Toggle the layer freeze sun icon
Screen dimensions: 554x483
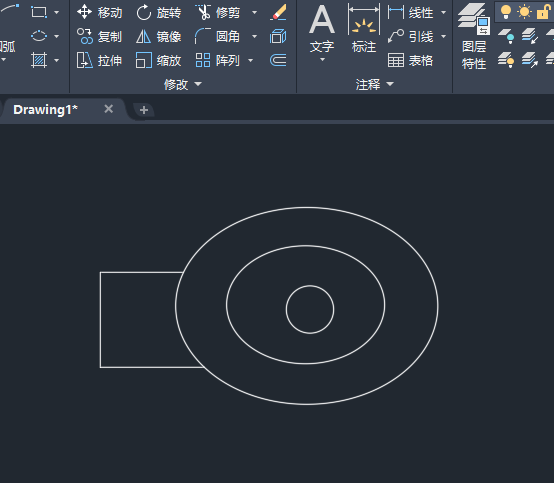point(524,12)
